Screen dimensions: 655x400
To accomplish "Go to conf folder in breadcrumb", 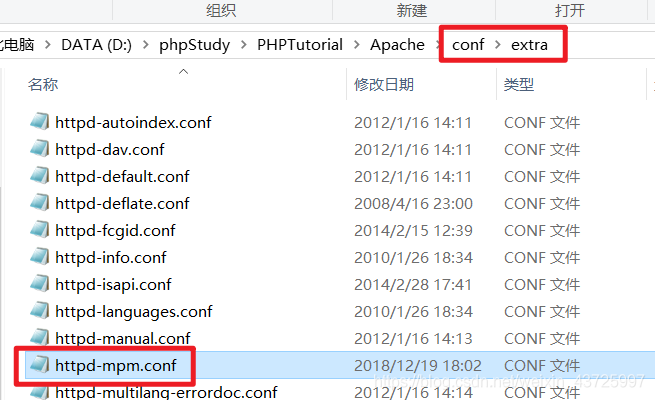I will tap(468, 45).
